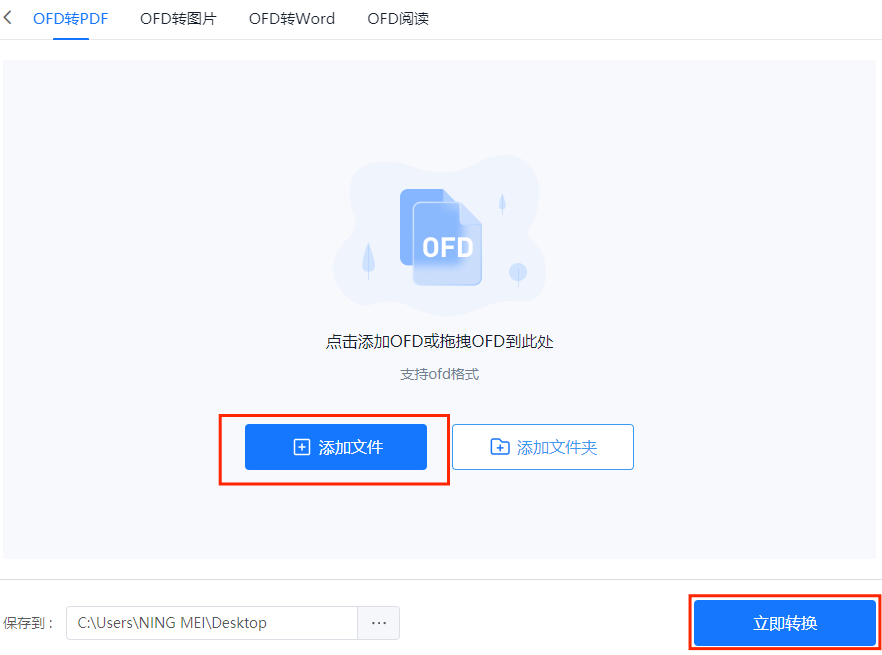Click the round tree decoration beside OFD icon

pyautogui.click(x=518, y=275)
